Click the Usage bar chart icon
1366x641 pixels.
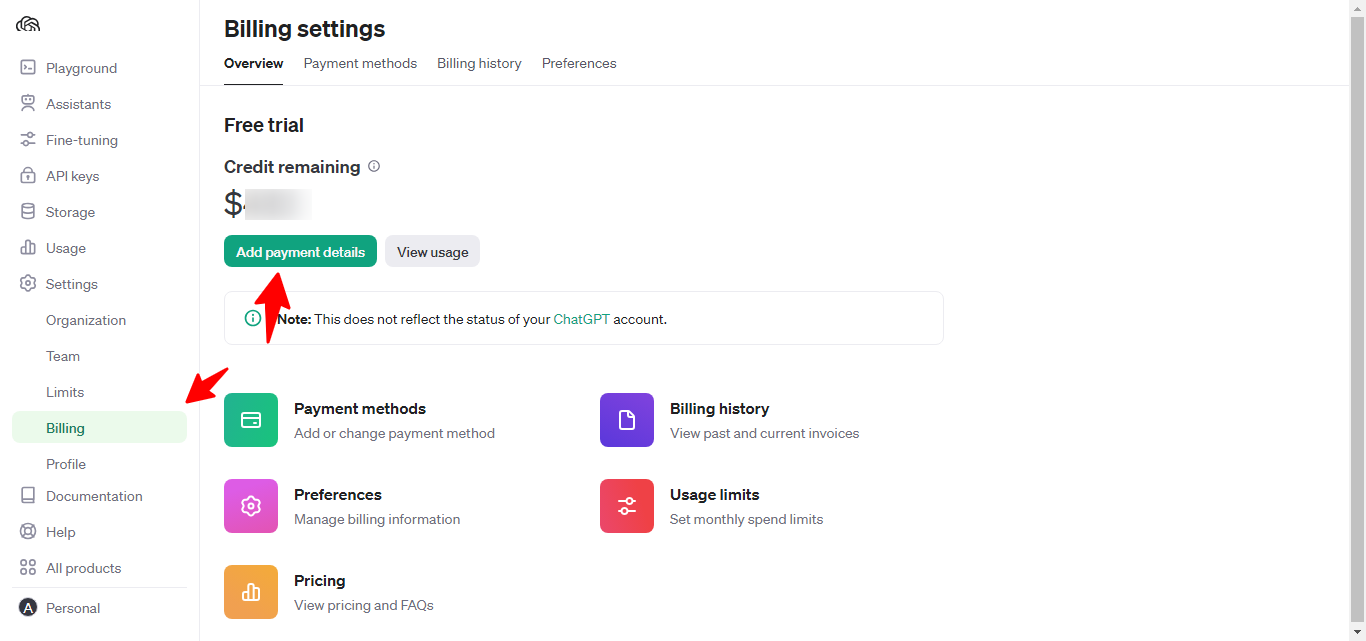pos(28,248)
